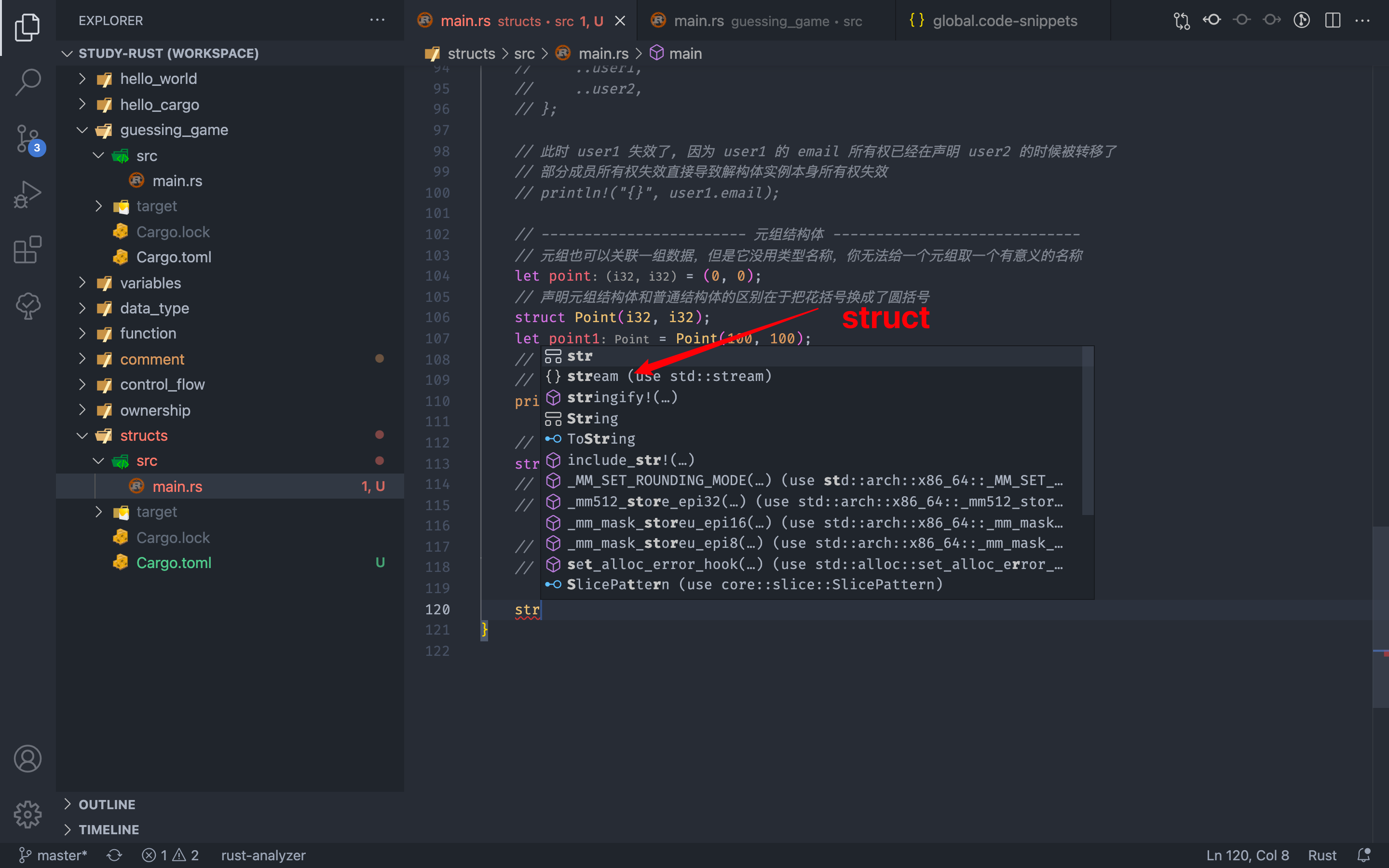Image resolution: width=1389 pixels, height=868 pixels.
Task: Open the More Actions menu in editor toolbar
Action: click(x=1363, y=21)
